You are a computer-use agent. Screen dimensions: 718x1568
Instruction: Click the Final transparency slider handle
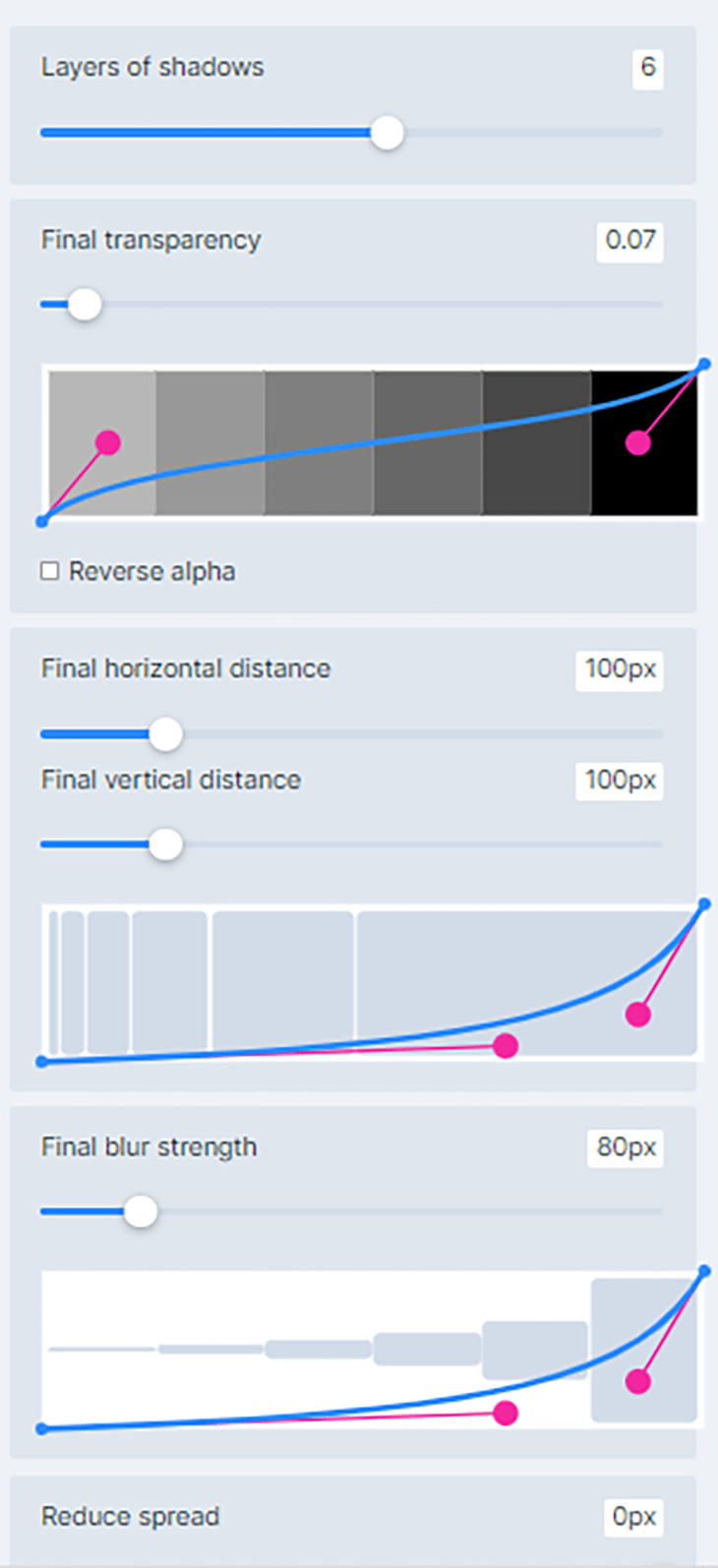pyautogui.click(x=84, y=305)
